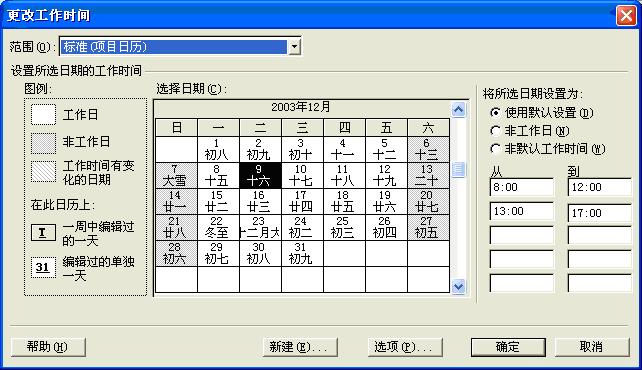Click the 一周中编辑过的一天 legend icon

(x=43, y=233)
